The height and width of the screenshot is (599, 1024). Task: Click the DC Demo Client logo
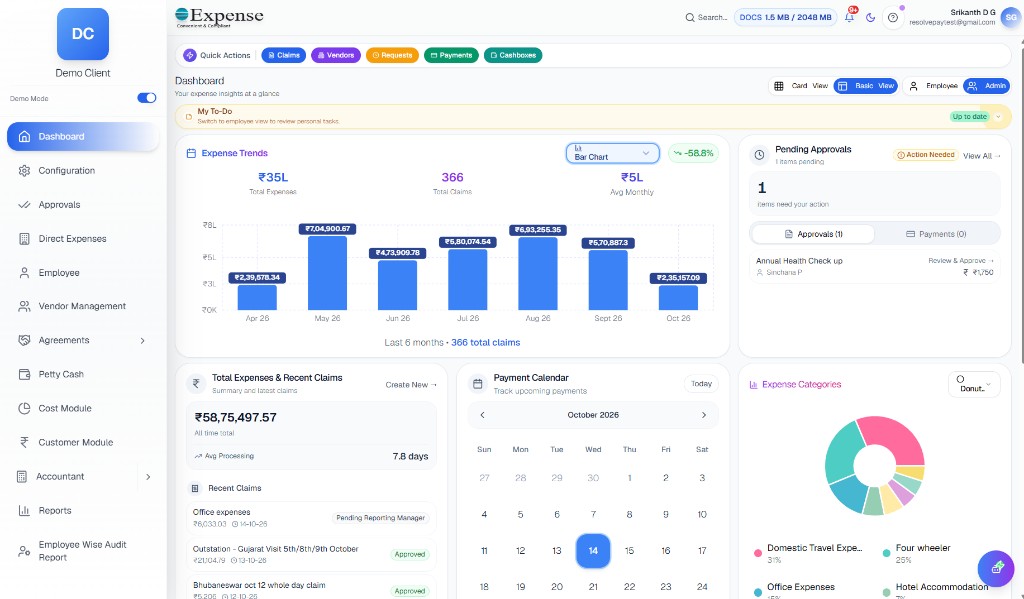[x=83, y=34]
